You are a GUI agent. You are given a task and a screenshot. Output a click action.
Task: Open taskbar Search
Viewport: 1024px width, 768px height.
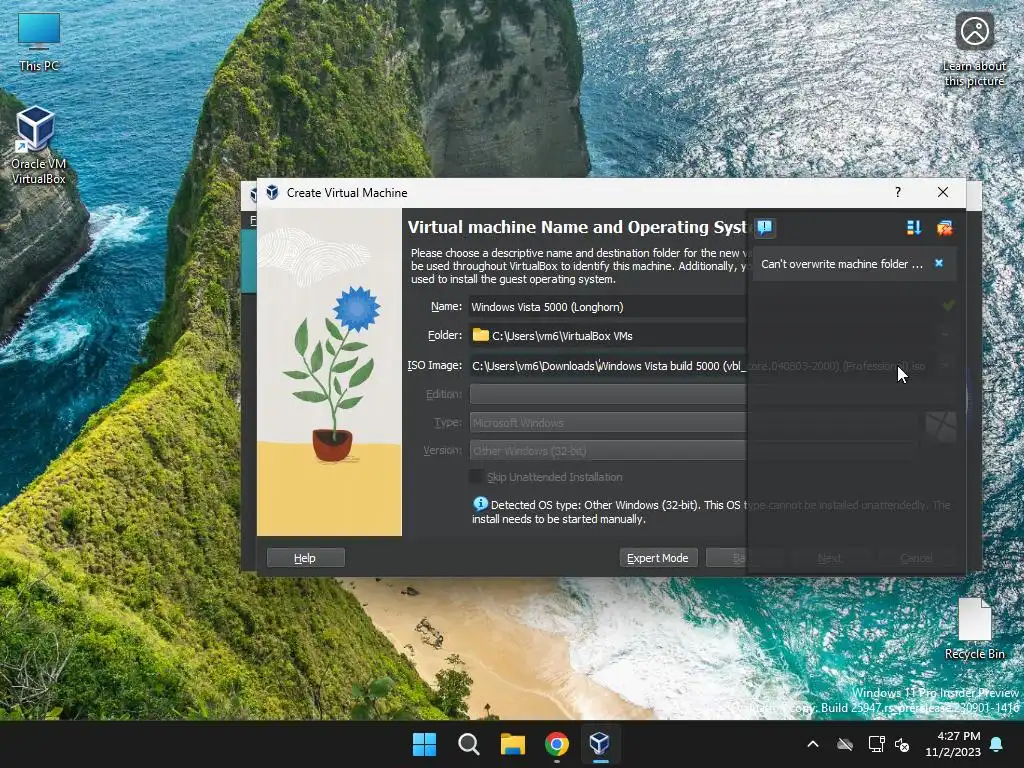(x=468, y=744)
